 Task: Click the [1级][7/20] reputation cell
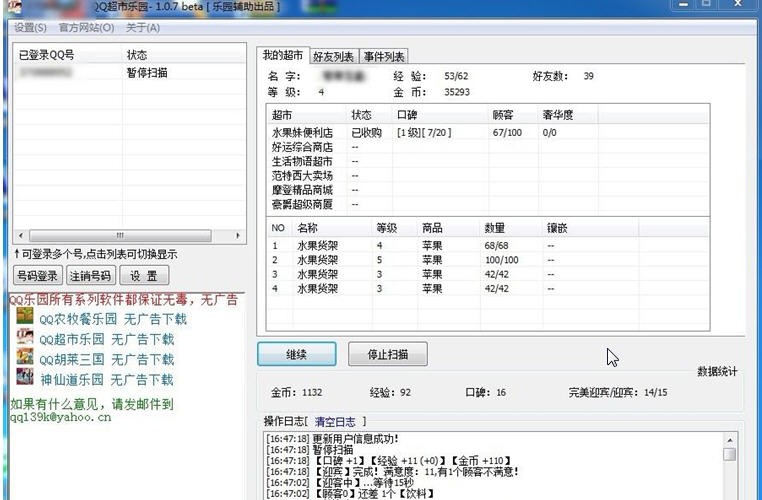(x=424, y=133)
